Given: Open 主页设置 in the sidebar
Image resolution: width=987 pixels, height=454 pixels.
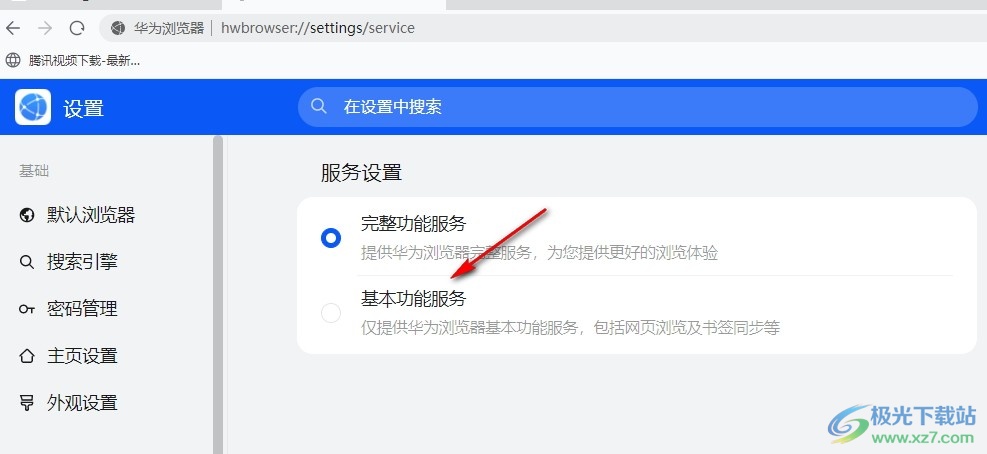Looking at the screenshot, I should (x=82, y=356).
